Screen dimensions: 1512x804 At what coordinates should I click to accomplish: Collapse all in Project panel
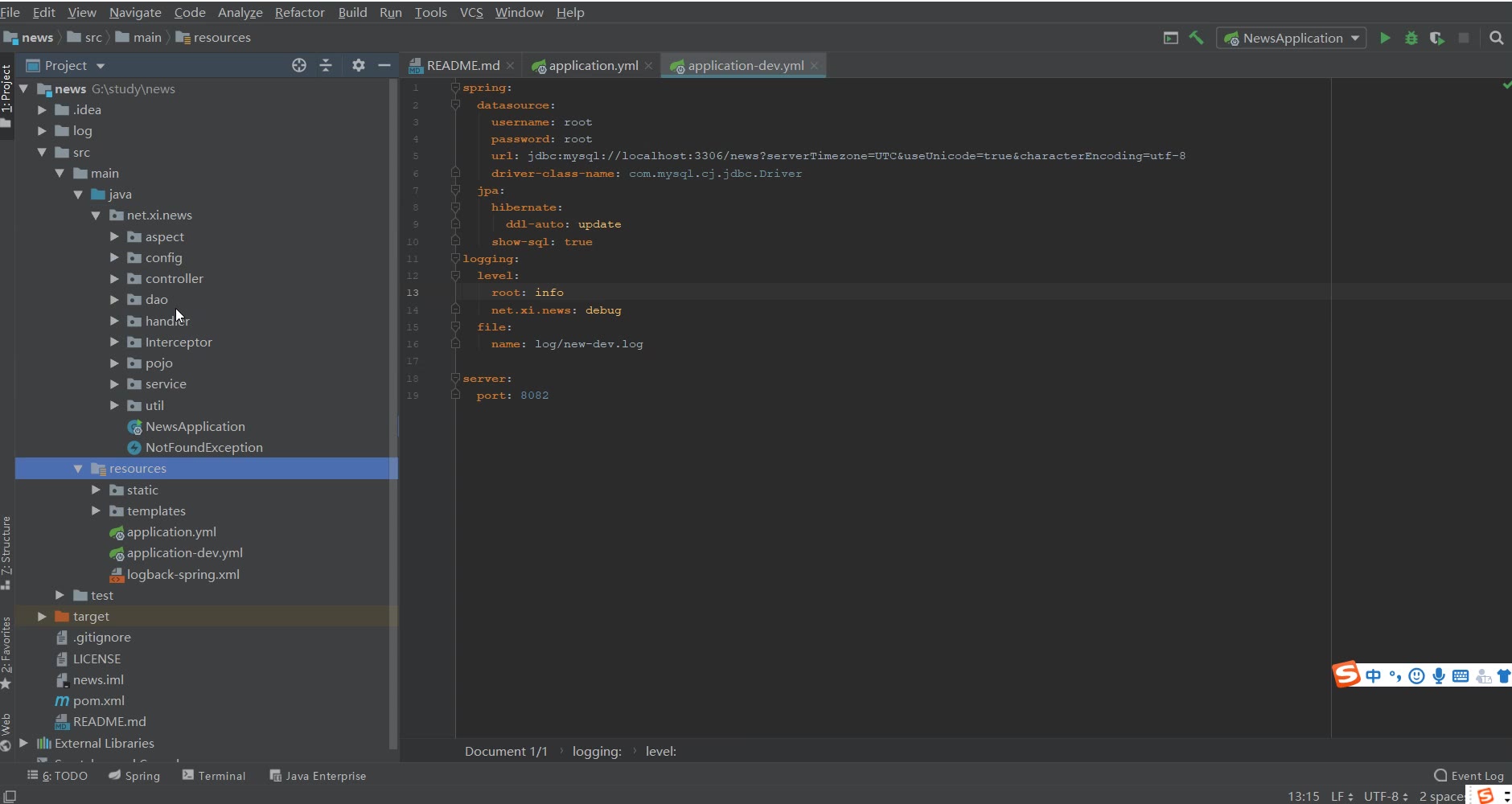pos(326,65)
